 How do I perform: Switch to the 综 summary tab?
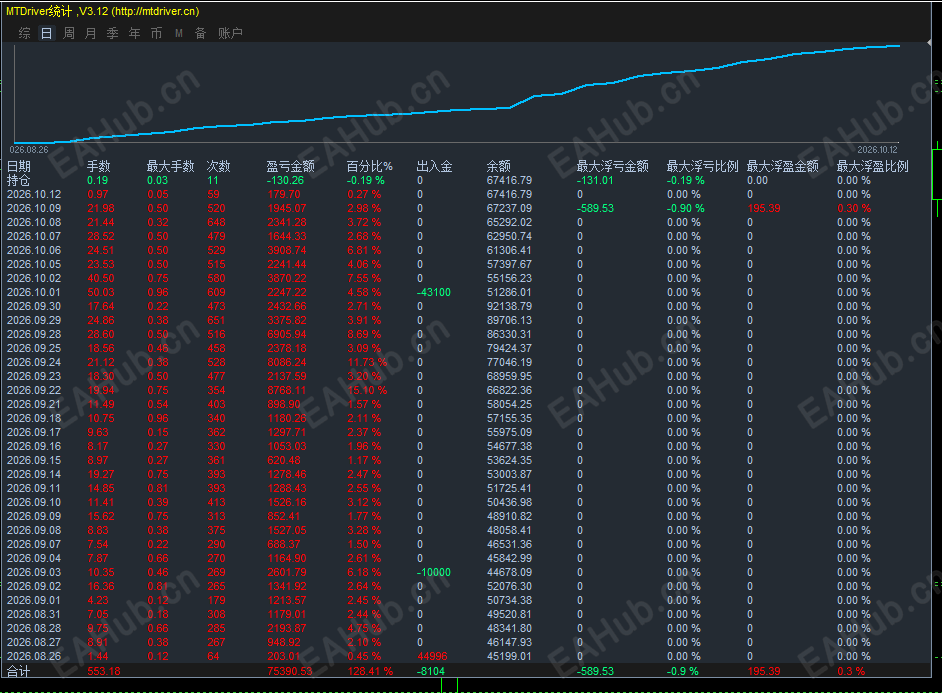tap(25, 33)
